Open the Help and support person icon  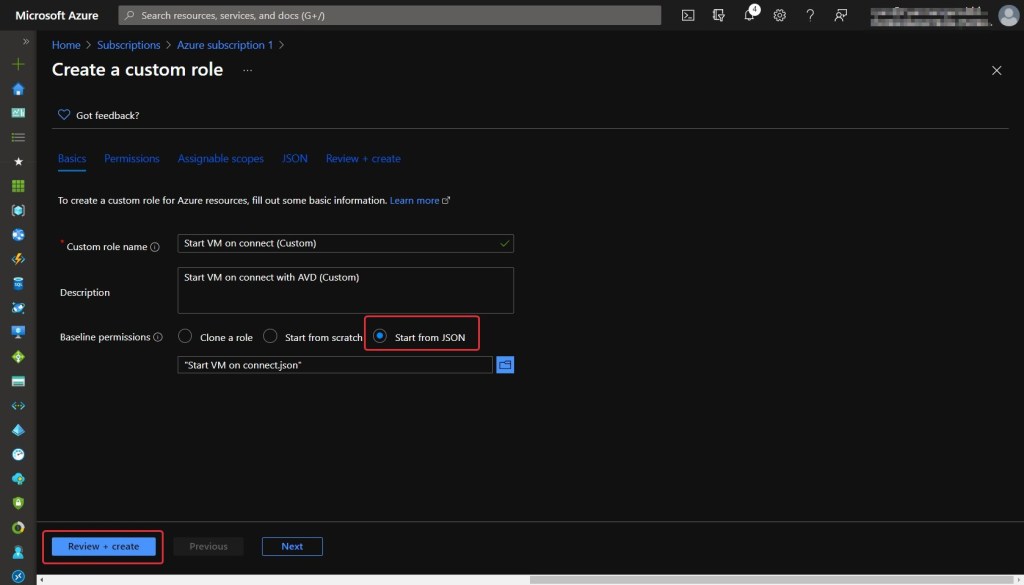tap(18, 552)
